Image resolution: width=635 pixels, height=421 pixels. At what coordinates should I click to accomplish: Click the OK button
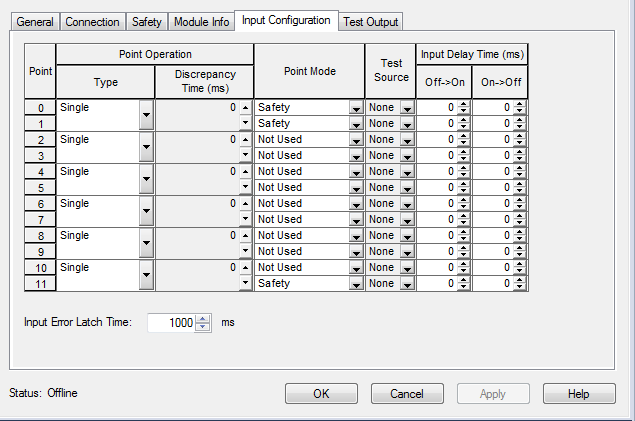tap(321, 394)
